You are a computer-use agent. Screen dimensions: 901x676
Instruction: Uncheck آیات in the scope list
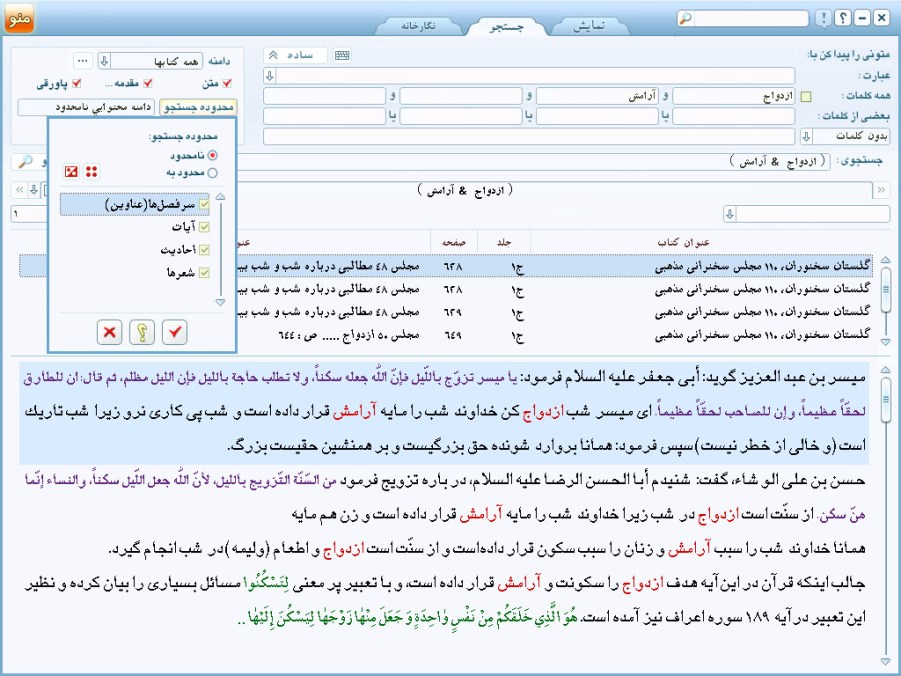[204, 227]
